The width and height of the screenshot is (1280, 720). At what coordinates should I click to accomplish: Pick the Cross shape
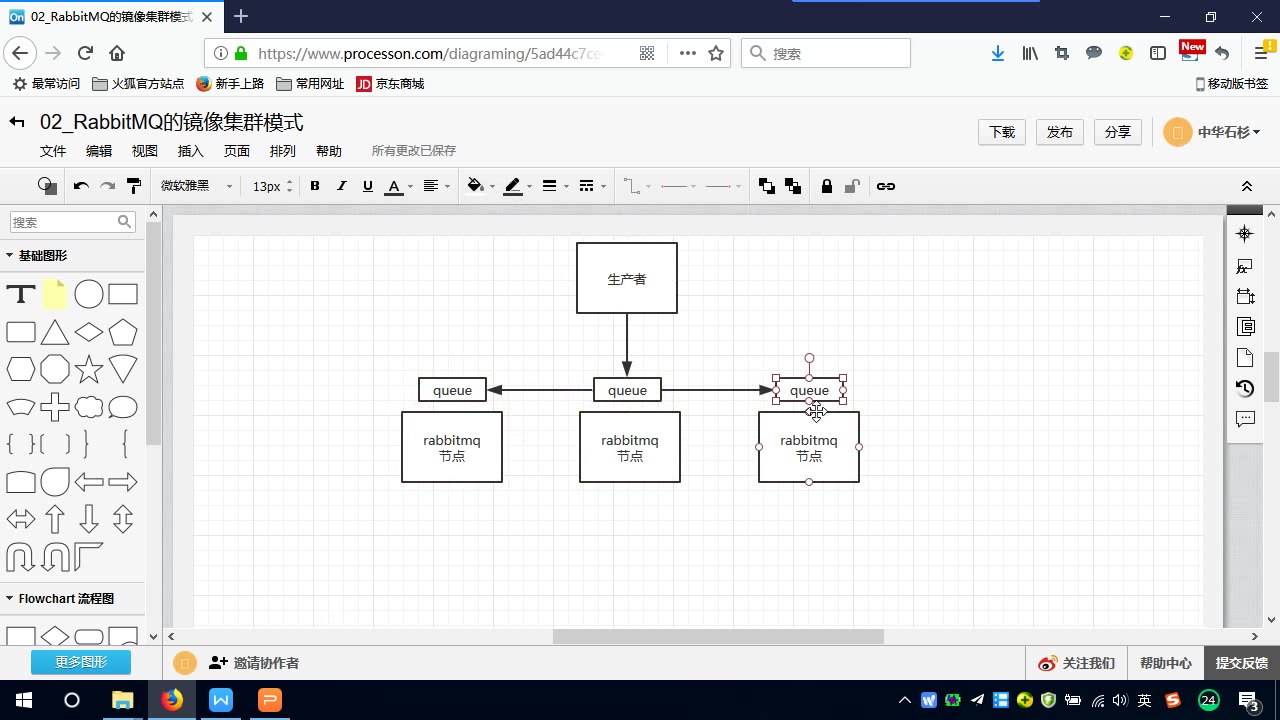click(55, 407)
